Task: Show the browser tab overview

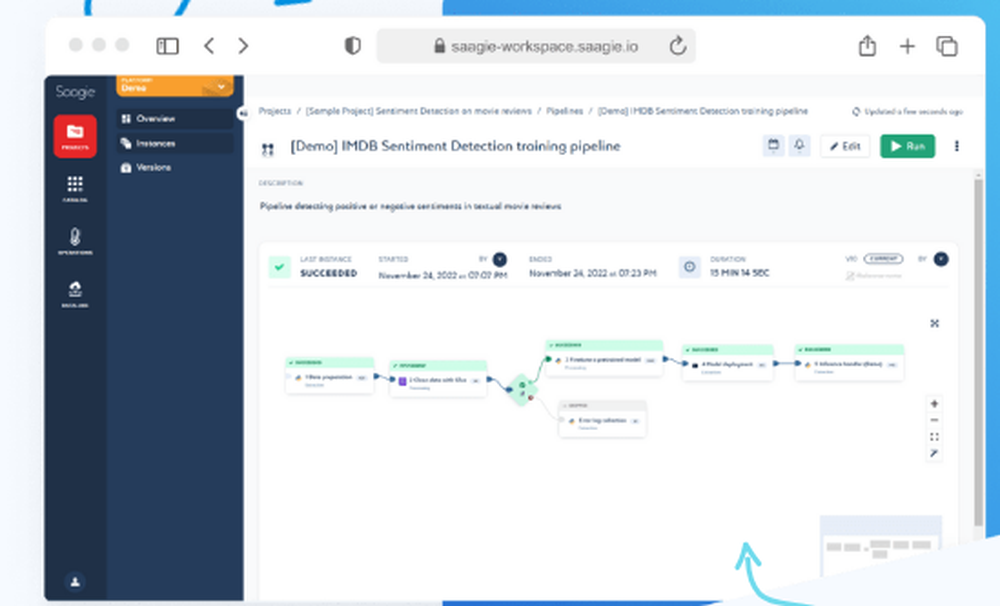Action: pos(947,46)
